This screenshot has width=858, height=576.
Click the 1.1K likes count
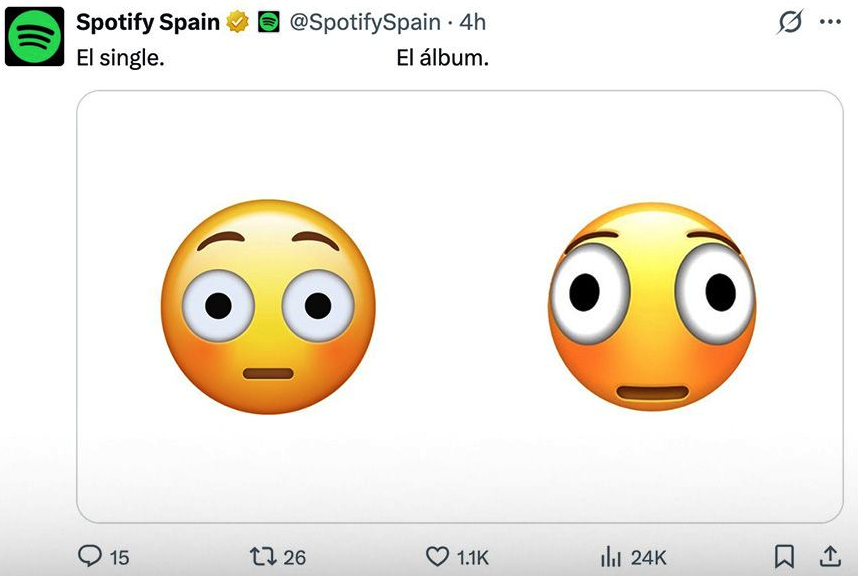click(x=472, y=557)
